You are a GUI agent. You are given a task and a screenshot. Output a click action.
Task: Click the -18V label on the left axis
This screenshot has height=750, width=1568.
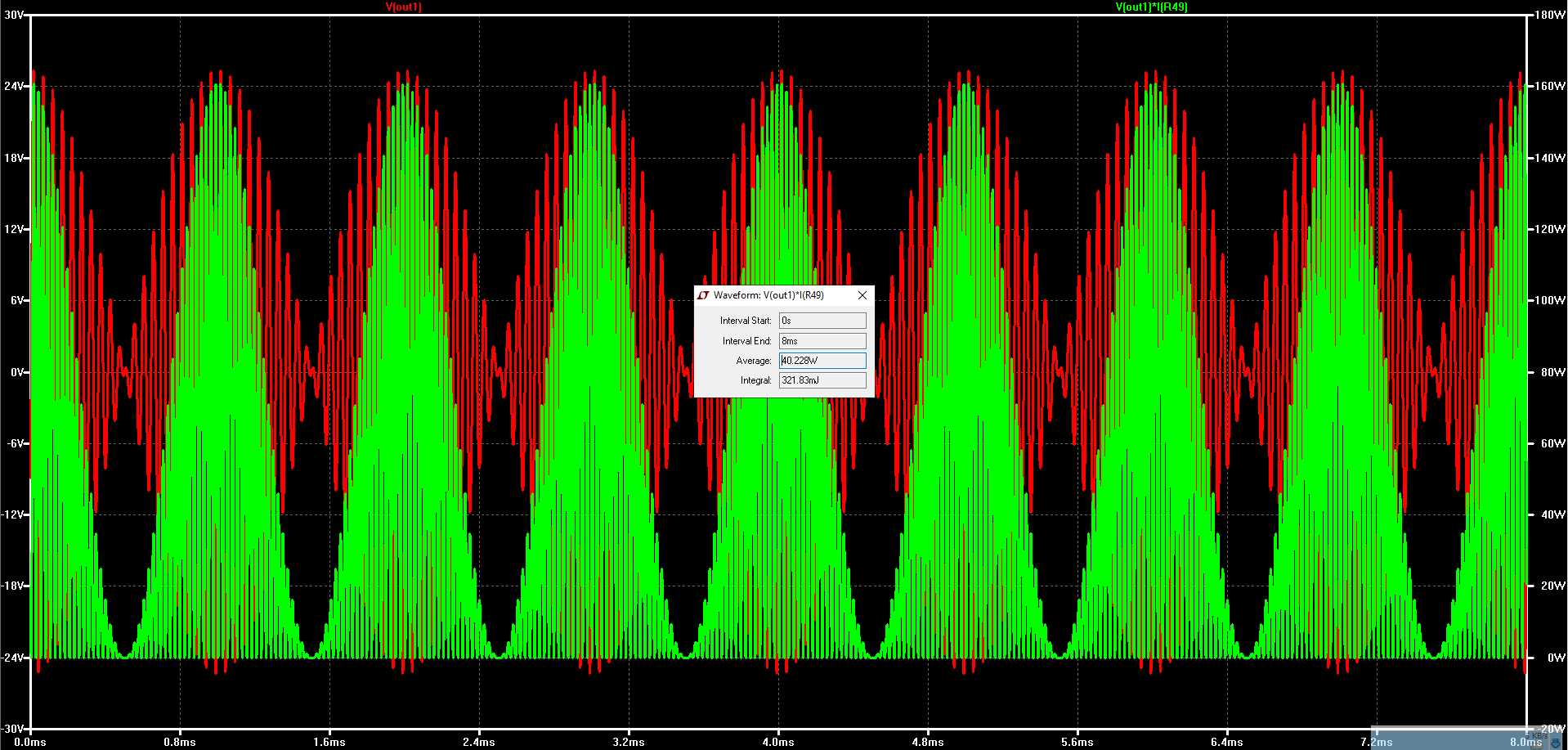[x=13, y=586]
